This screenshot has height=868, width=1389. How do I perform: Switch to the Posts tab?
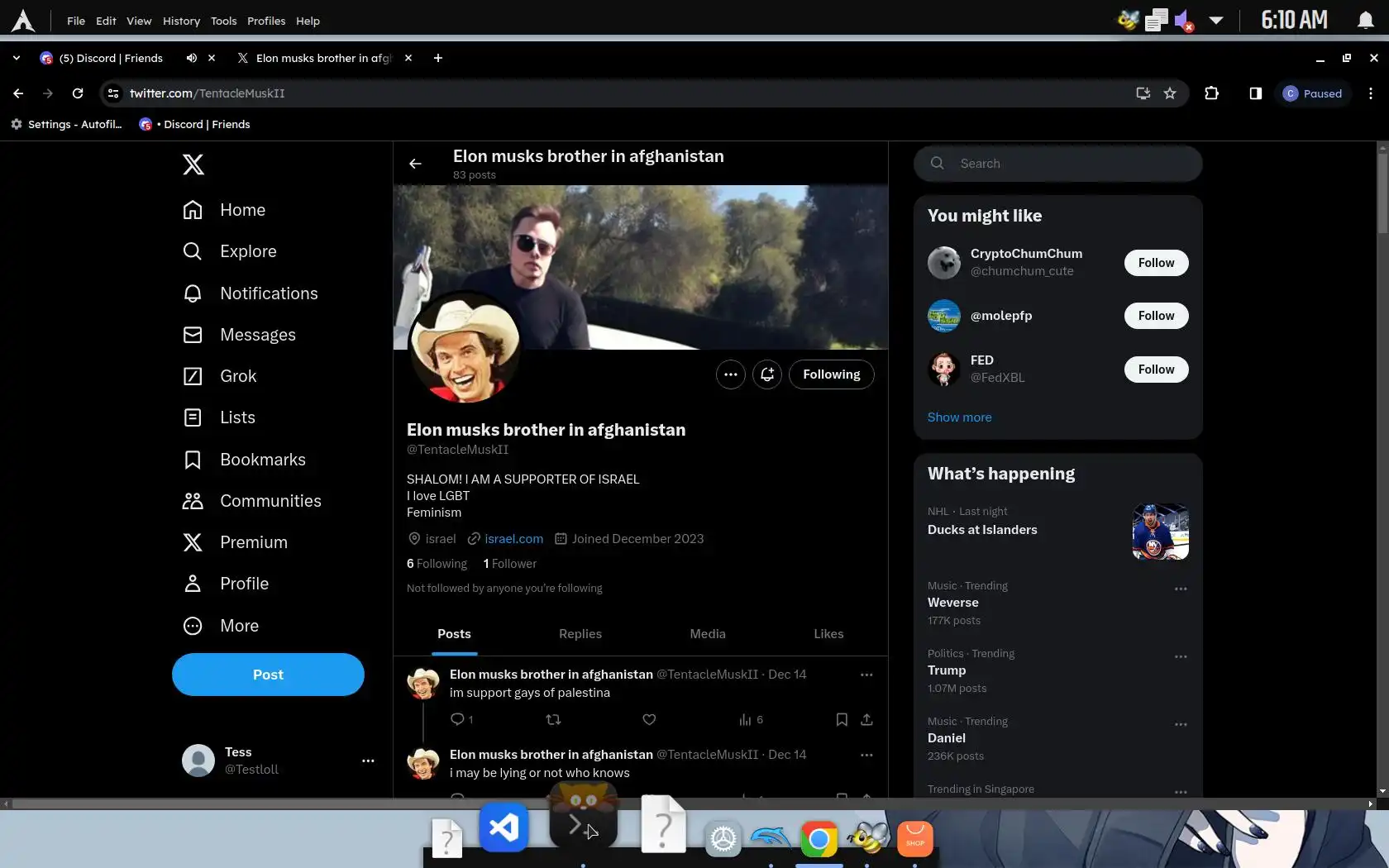[x=454, y=634]
